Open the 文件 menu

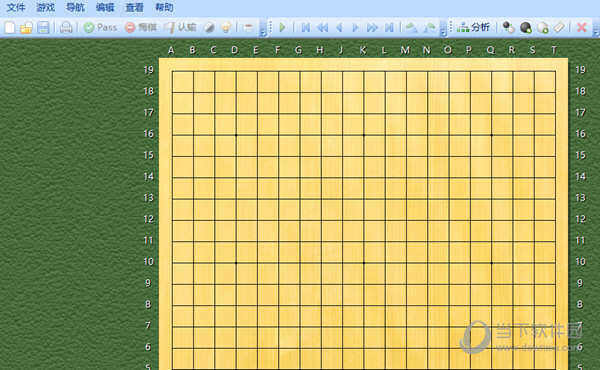(16, 7)
